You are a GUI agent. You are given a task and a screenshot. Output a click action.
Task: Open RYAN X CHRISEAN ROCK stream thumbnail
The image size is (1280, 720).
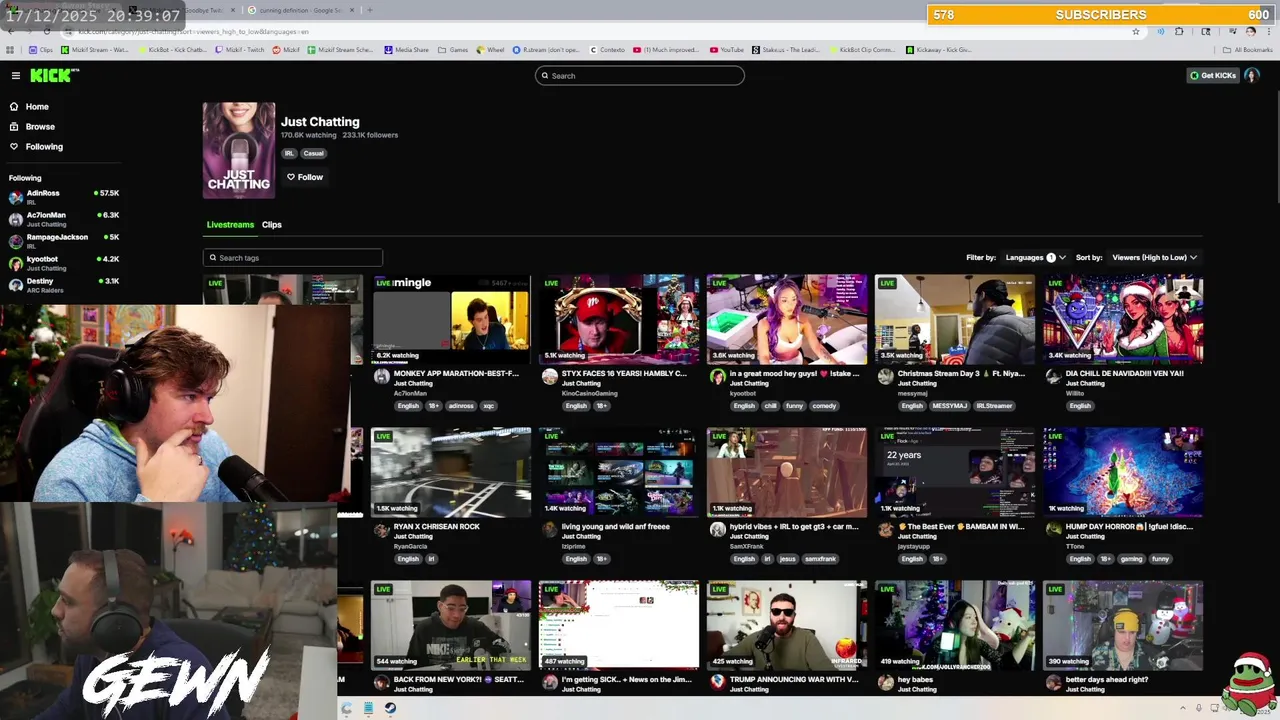click(451, 472)
